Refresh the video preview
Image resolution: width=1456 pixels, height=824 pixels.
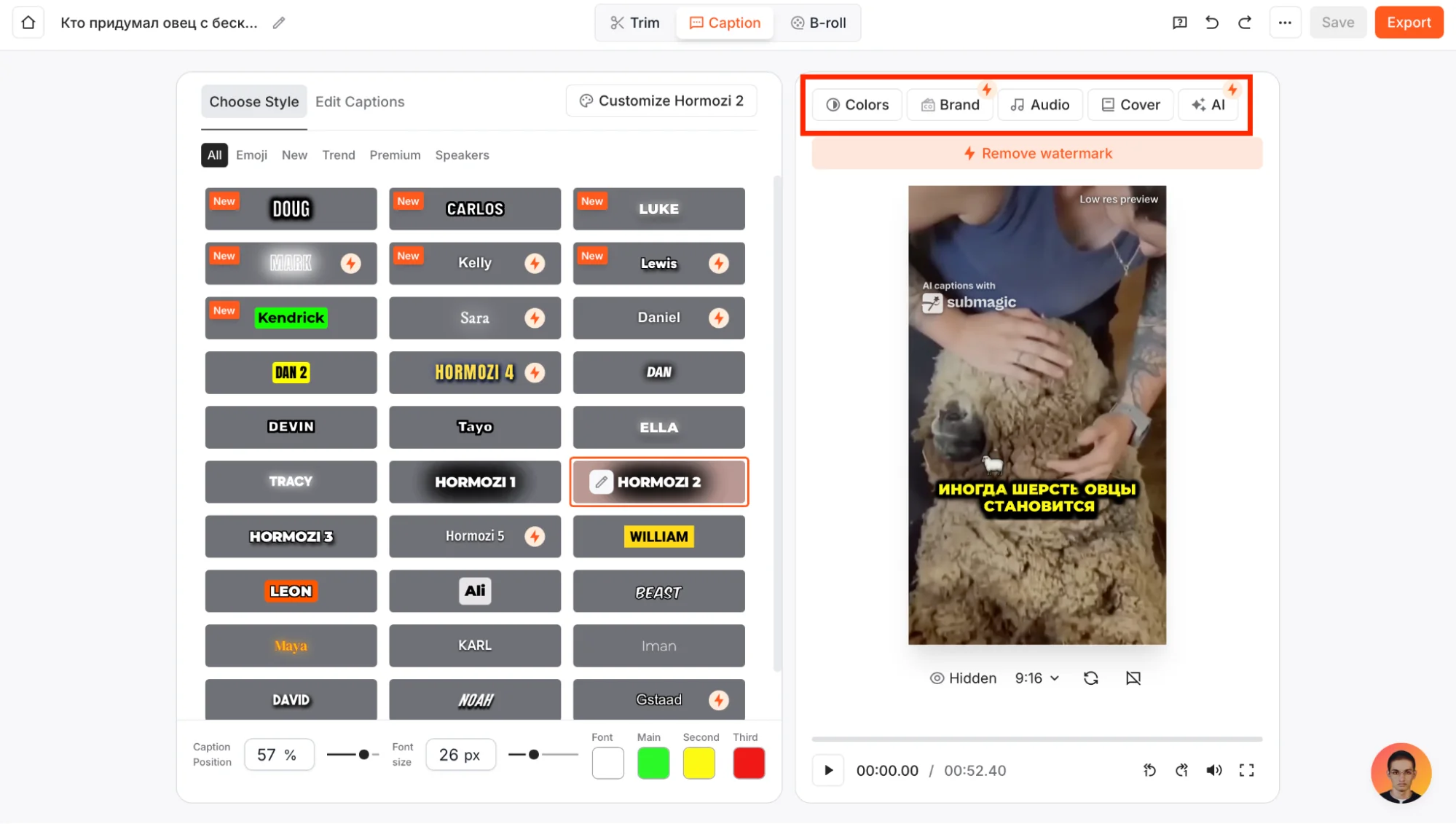pyautogui.click(x=1090, y=678)
